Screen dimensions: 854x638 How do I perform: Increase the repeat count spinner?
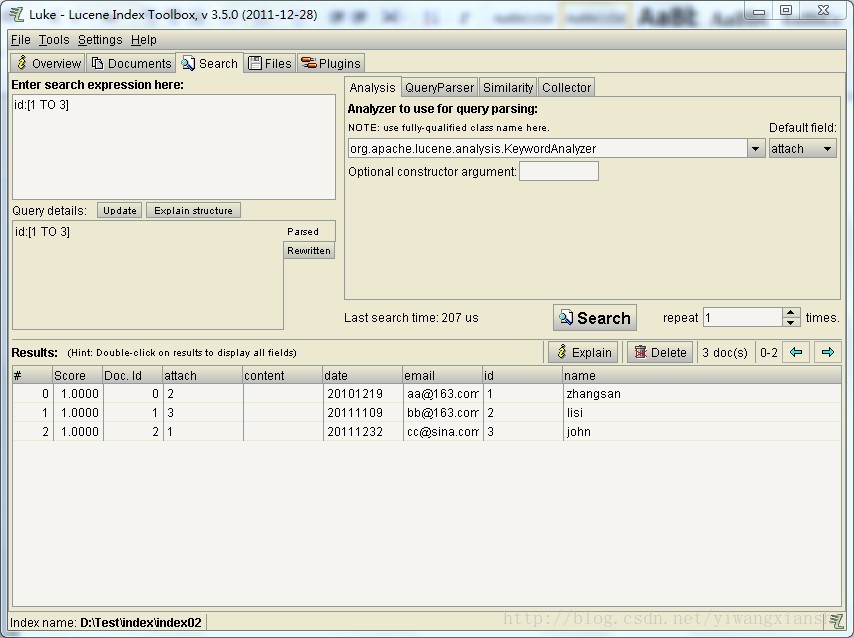791,313
